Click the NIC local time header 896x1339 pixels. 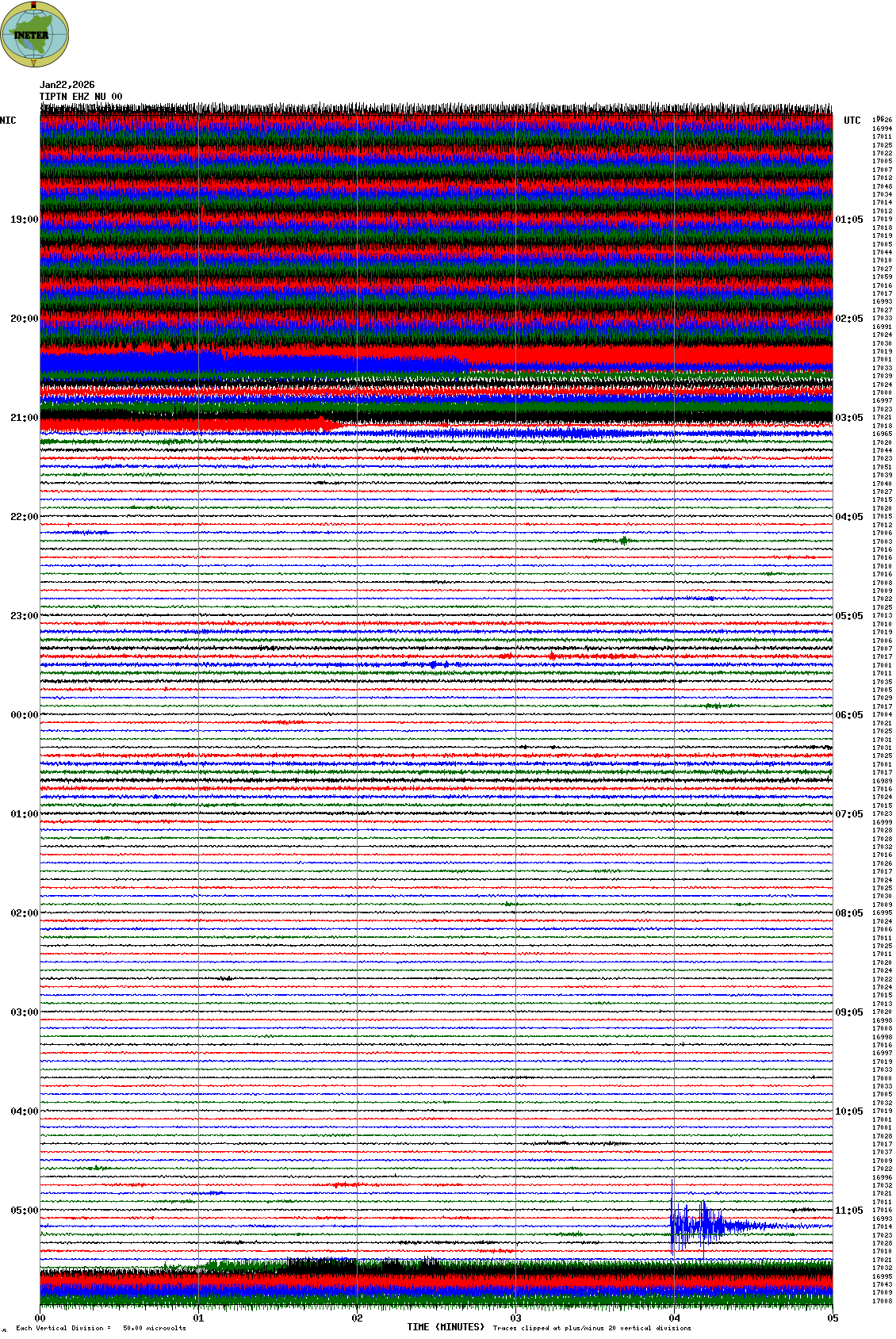click(x=8, y=121)
